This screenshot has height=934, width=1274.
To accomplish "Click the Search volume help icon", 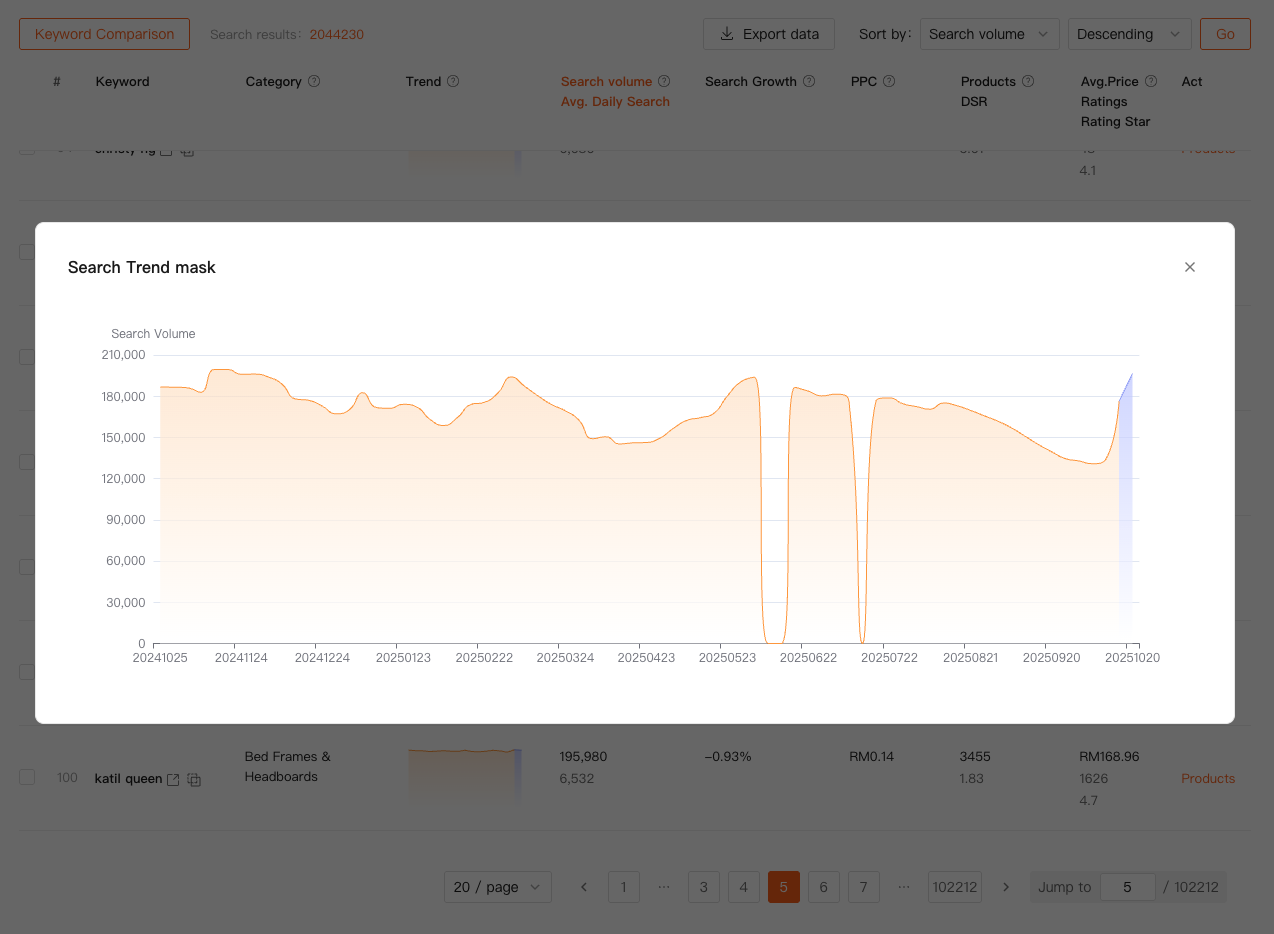I will (664, 82).
